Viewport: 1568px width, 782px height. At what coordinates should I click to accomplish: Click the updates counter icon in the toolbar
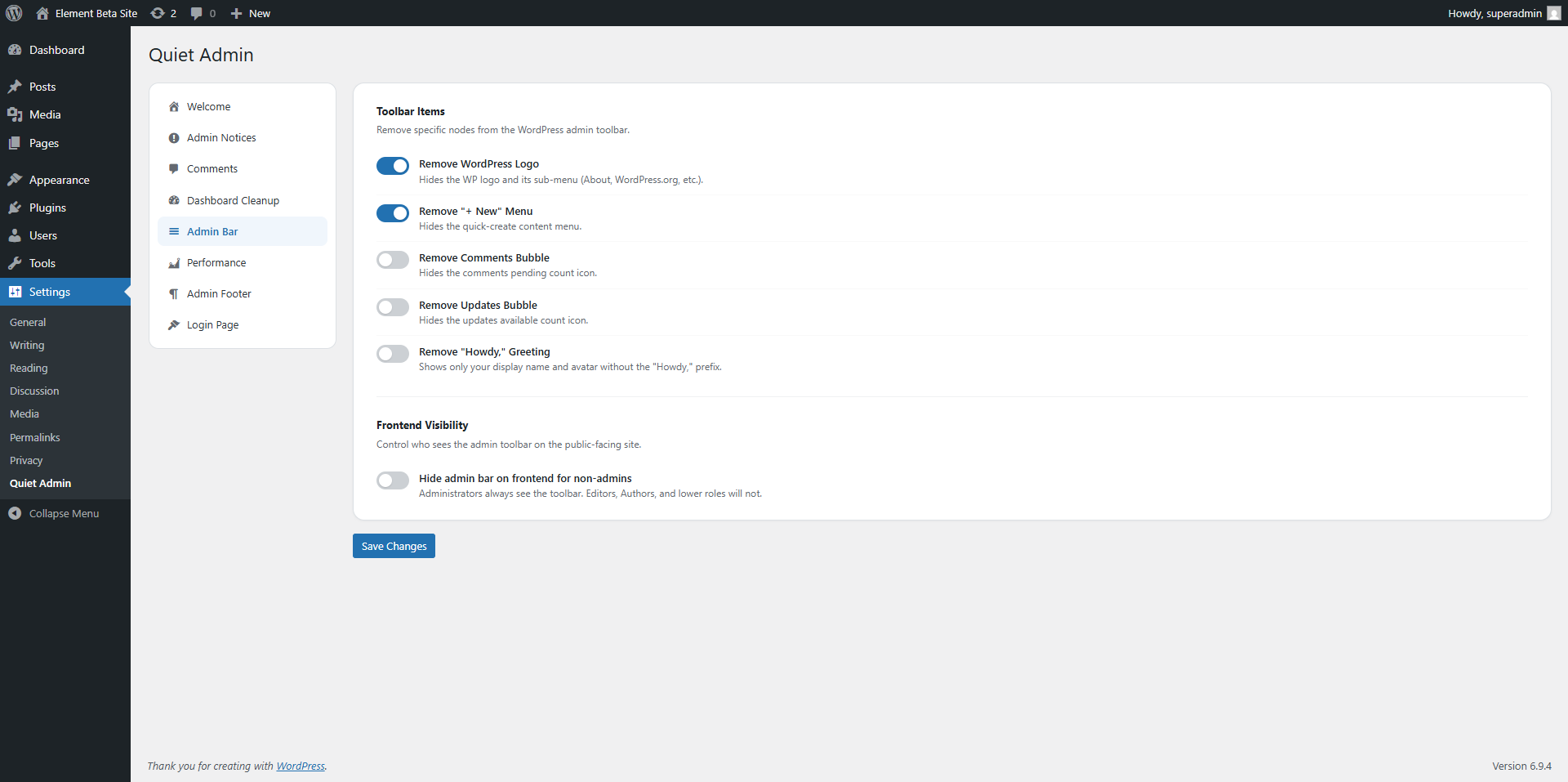(158, 13)
